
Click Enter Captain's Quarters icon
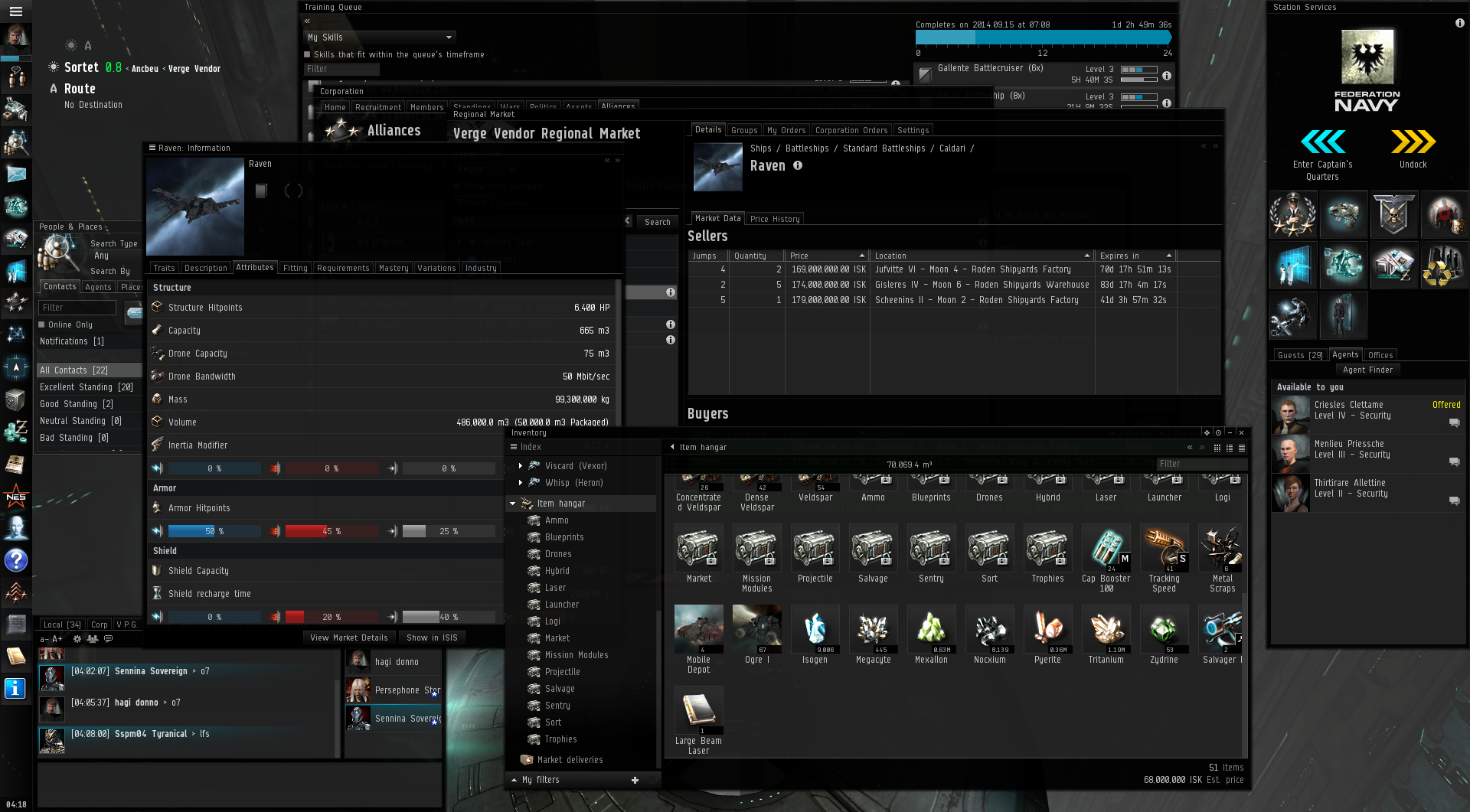pyautogui.click(x=1322, y=142)
